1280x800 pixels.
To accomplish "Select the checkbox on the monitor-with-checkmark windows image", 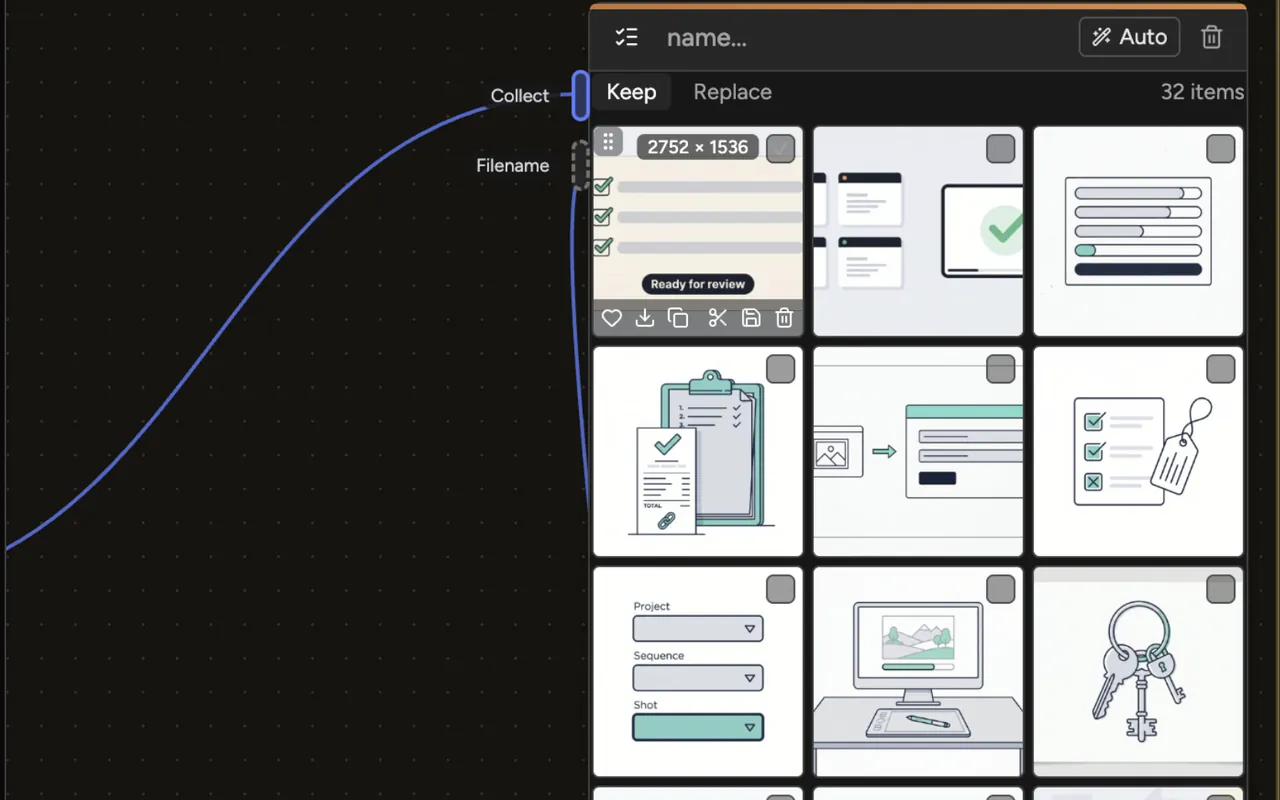I will [x=1001, y=149].
